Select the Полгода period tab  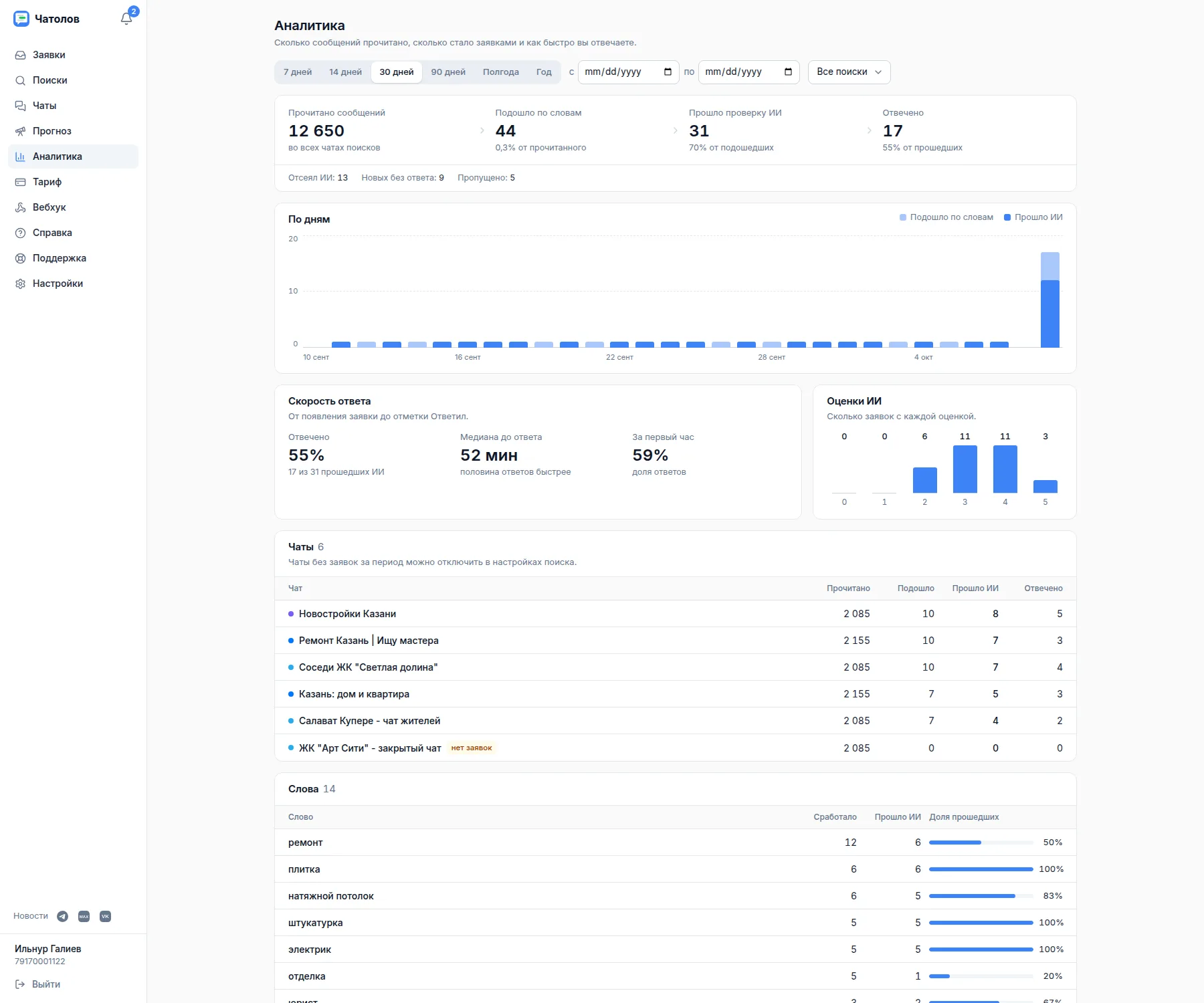point(501,72)
